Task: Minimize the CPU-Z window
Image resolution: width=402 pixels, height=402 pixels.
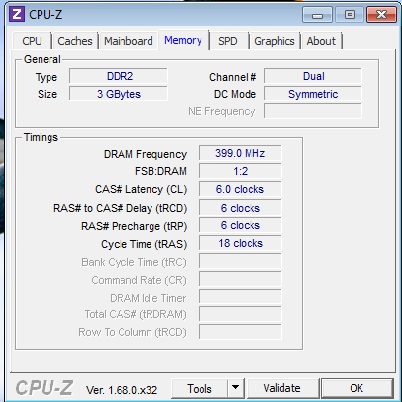Action: click(x=317, y=15)
